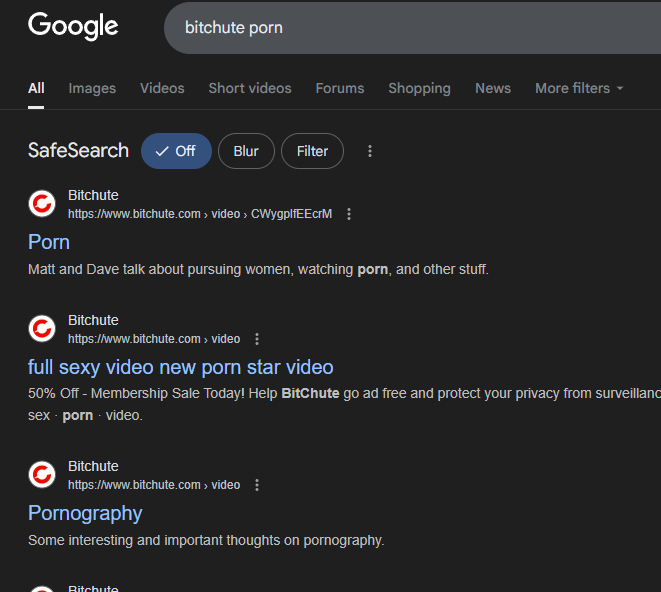Set SafeSearch to Blur
Screen dimensions: 661x592
(x=246, y=151)
